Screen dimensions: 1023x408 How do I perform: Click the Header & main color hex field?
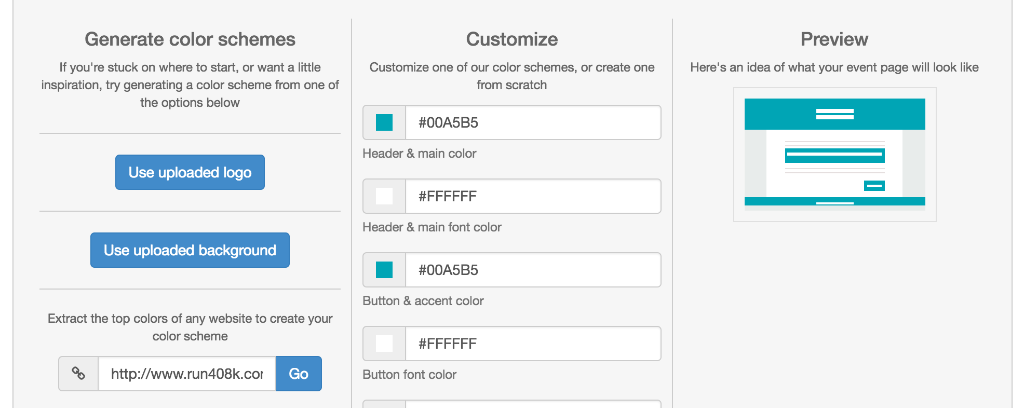532,123
